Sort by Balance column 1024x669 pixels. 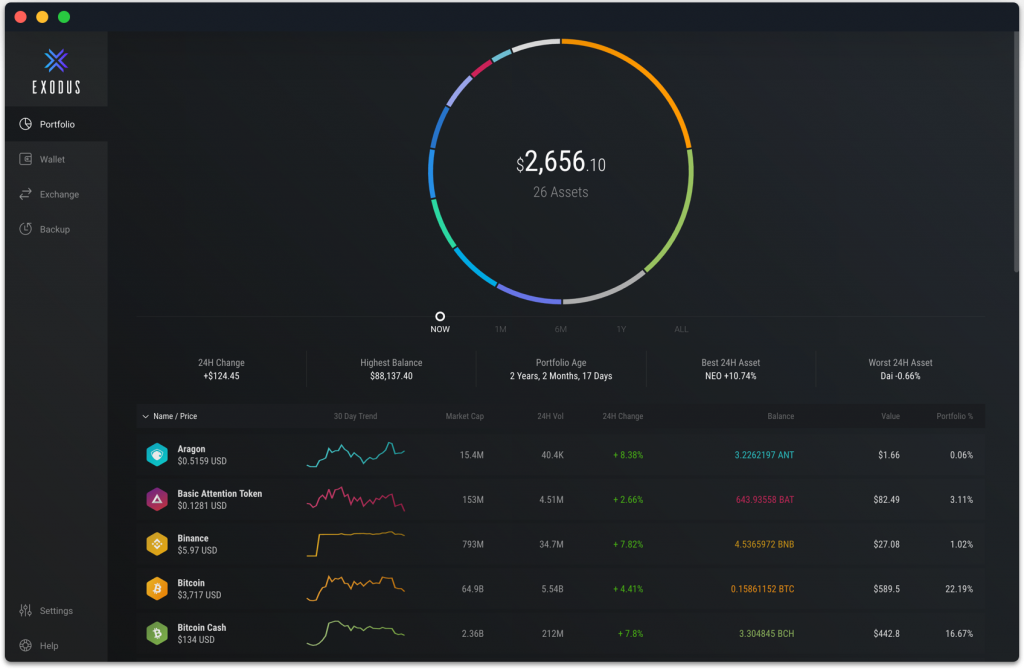(x=780, y=416)
